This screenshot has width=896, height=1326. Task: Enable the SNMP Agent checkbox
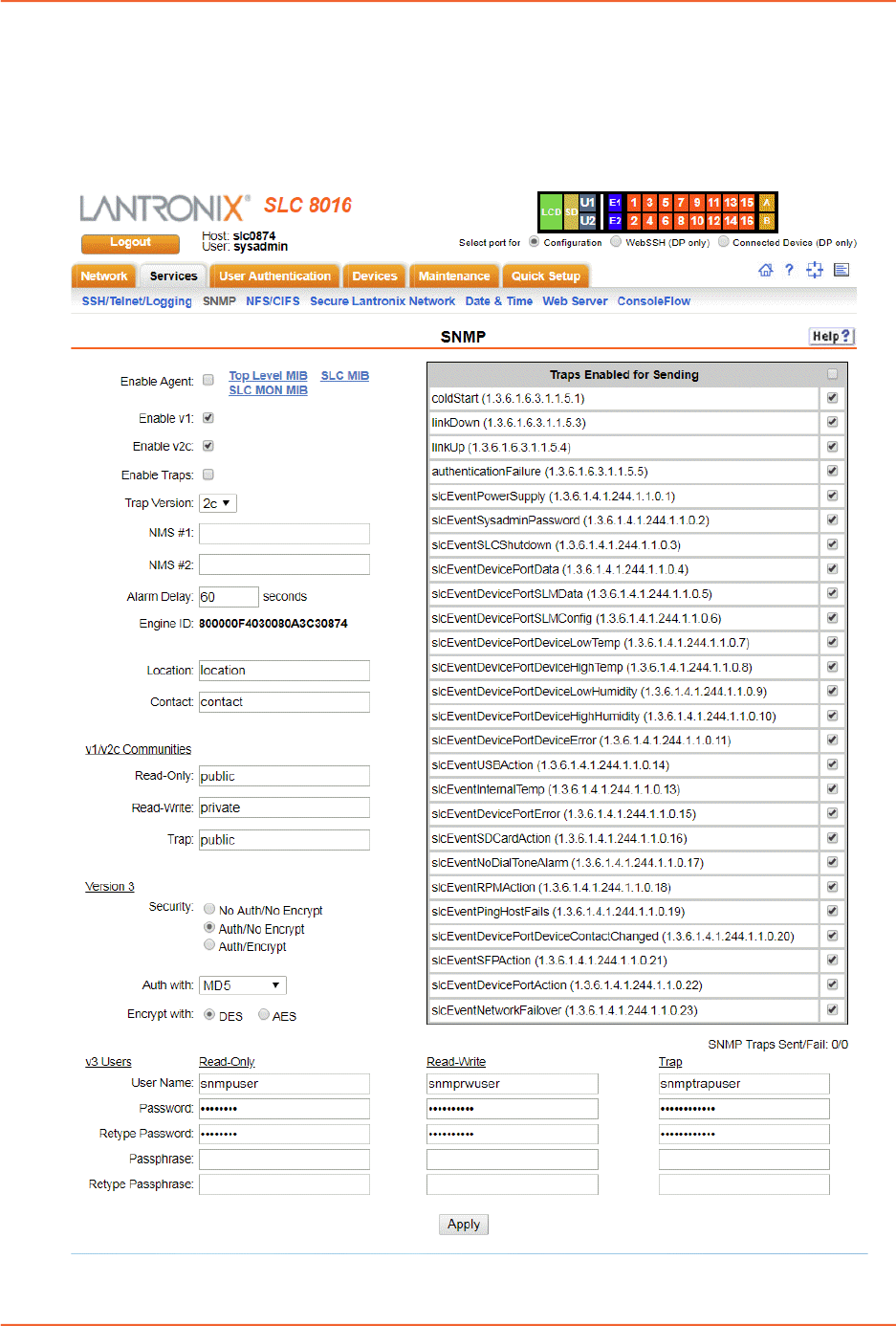[x=208, y=381]
